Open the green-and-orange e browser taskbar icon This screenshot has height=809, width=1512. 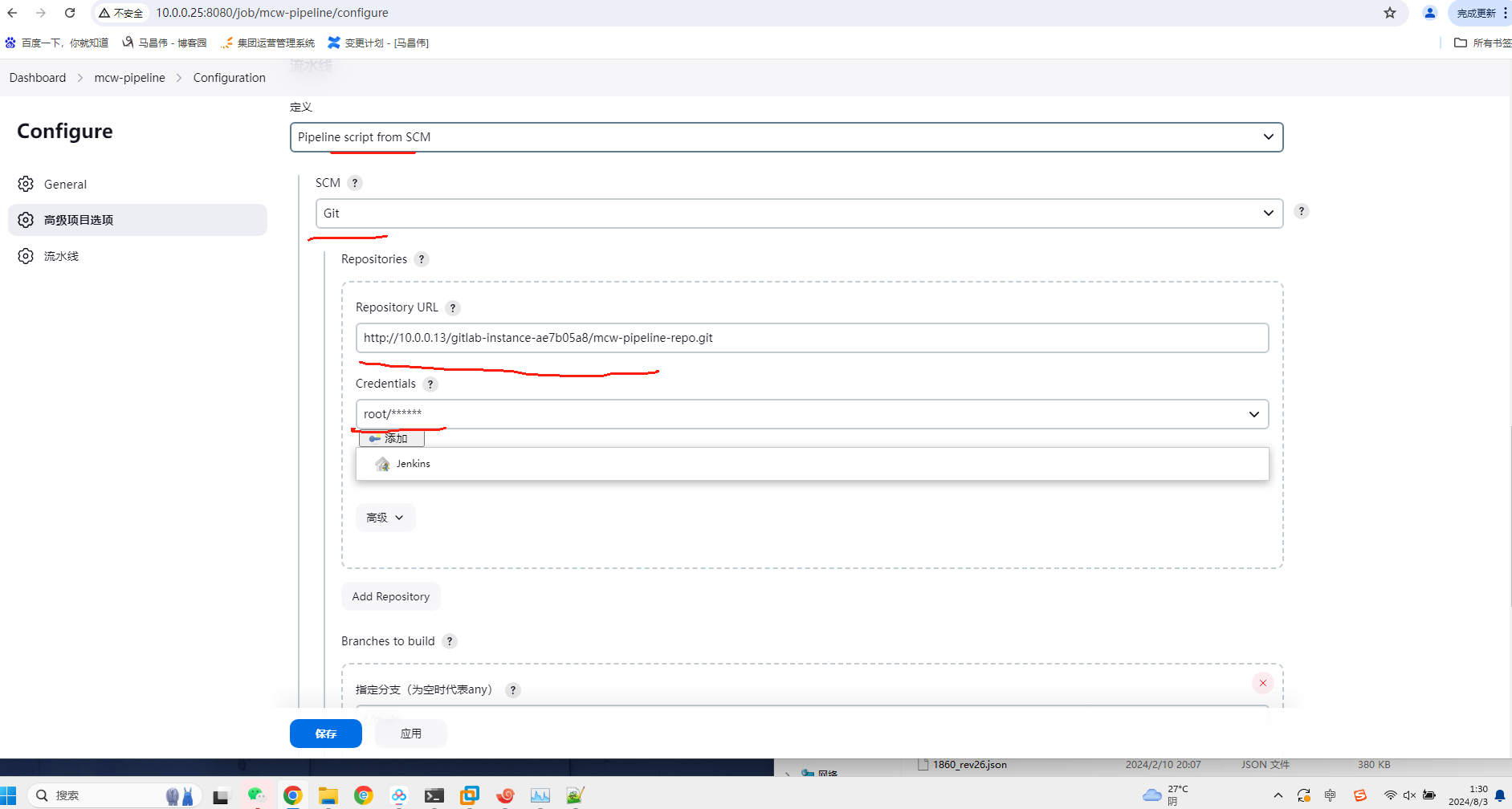click(x=364, y=795)
